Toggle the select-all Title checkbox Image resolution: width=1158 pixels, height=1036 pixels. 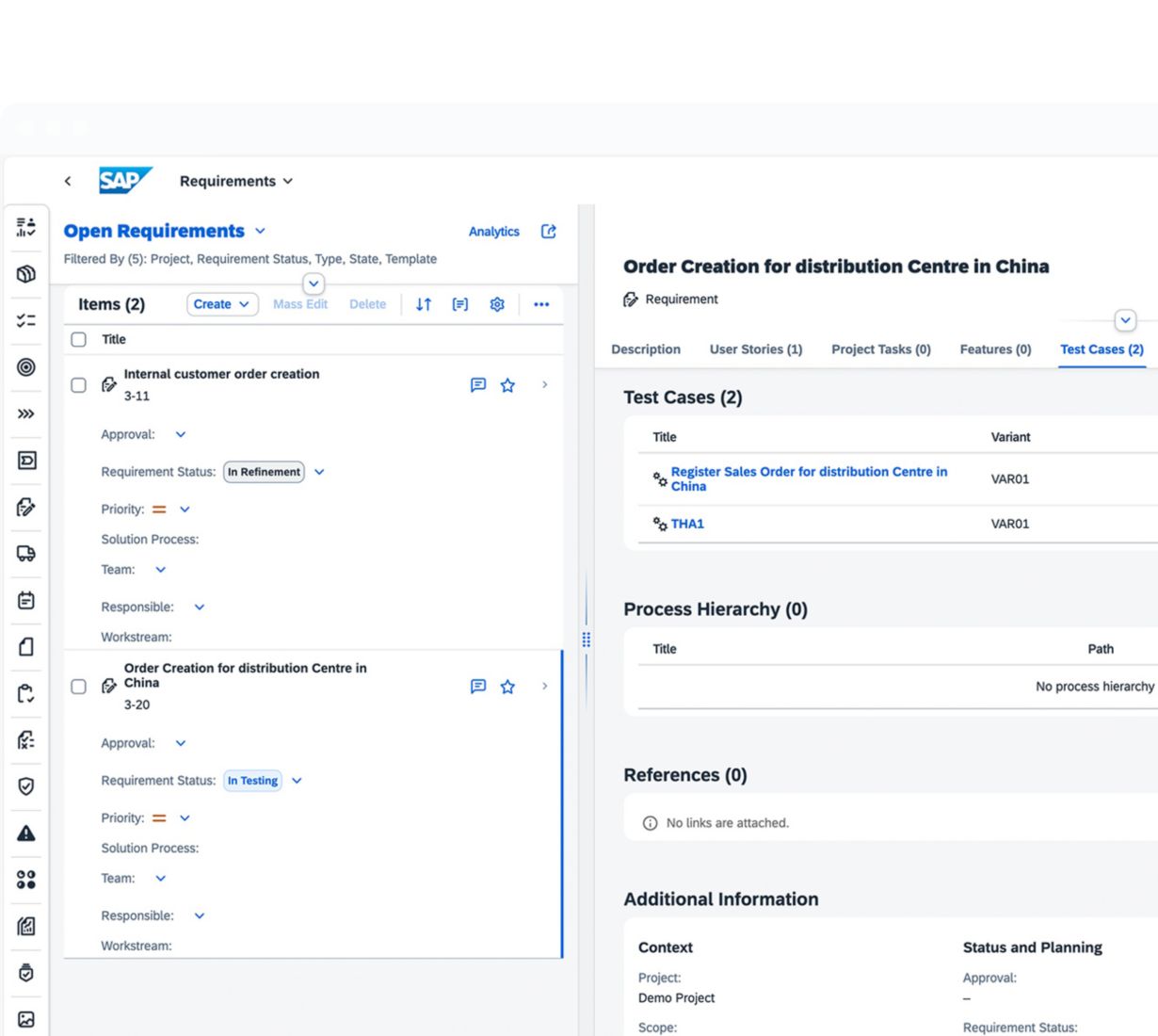pyautogui.click(x=79, y=340)
